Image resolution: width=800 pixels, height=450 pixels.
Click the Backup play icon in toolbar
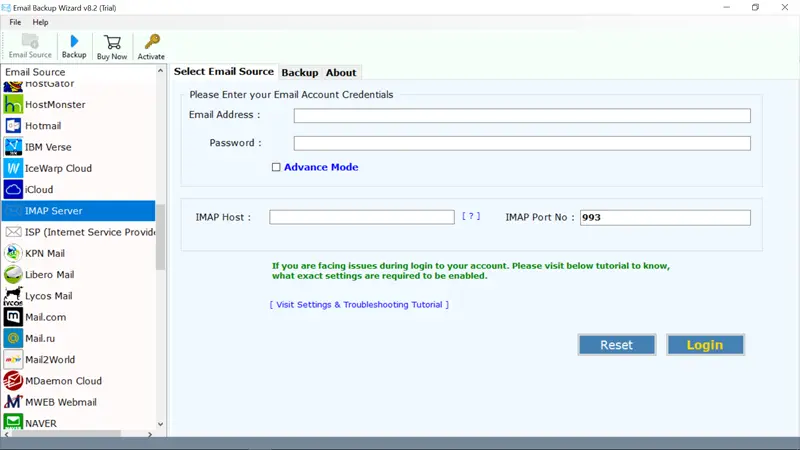(74, 41)
